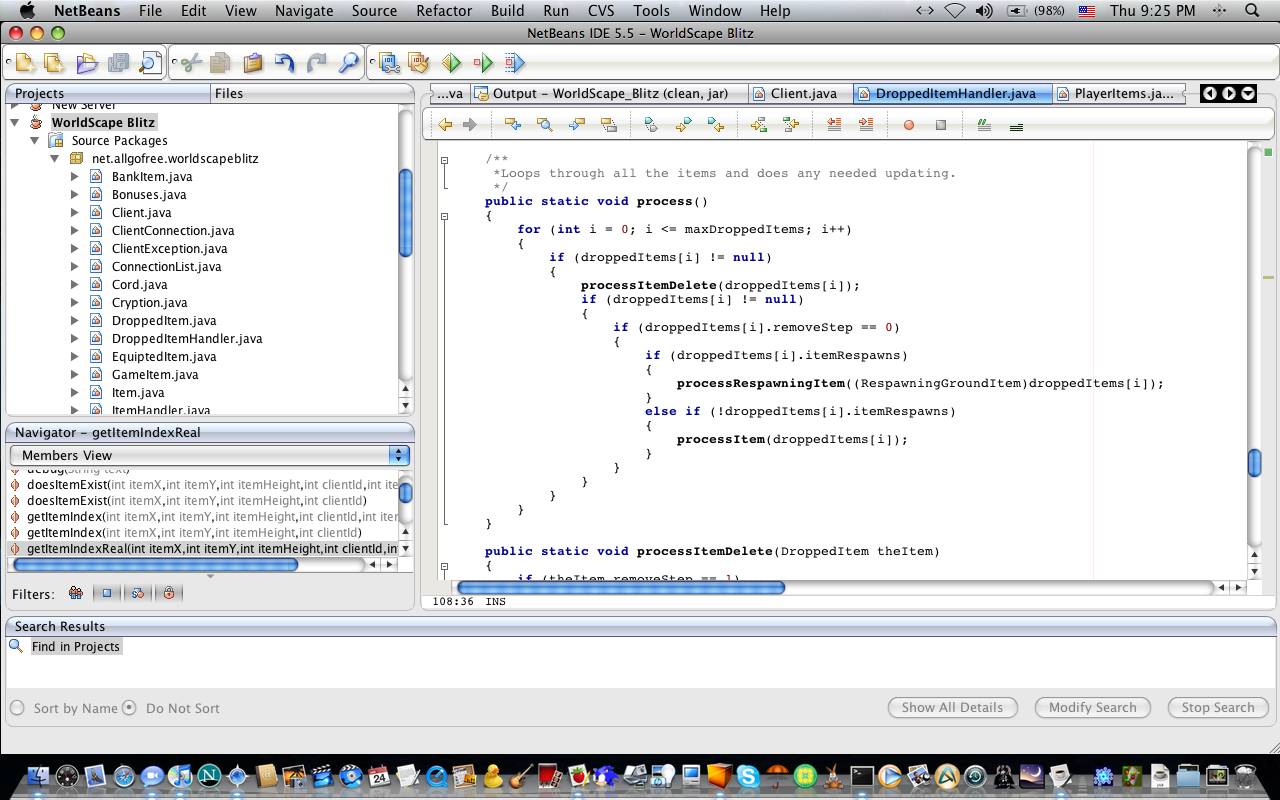The width and height of the screenshot is (1280, 800).
Task: Expand the Client.java tree node
Action: pos(75,212)
